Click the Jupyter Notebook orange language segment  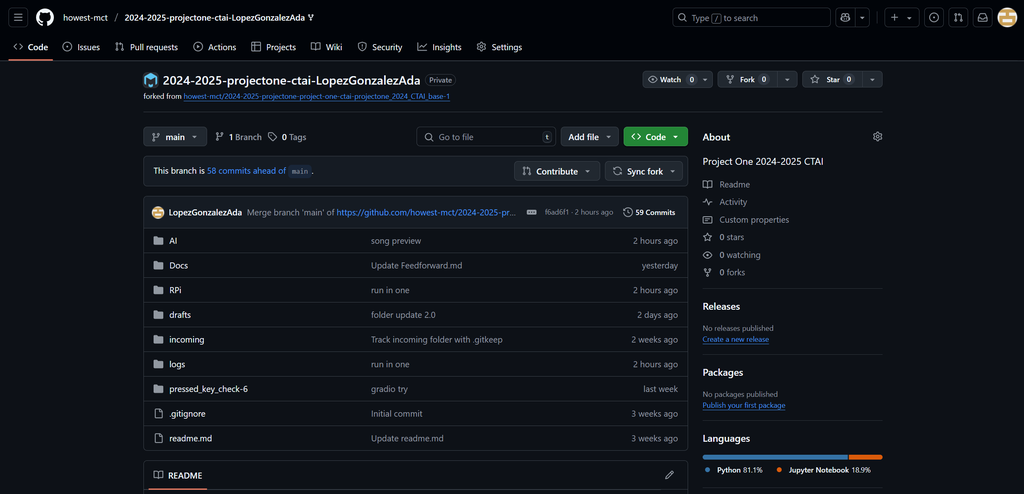pos(865,457)
